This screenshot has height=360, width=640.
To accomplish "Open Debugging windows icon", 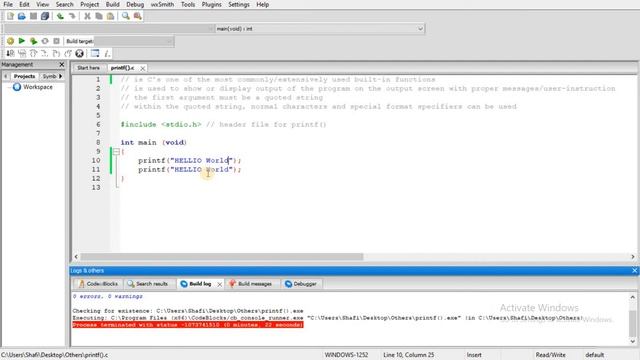I will tap(95, 53).
